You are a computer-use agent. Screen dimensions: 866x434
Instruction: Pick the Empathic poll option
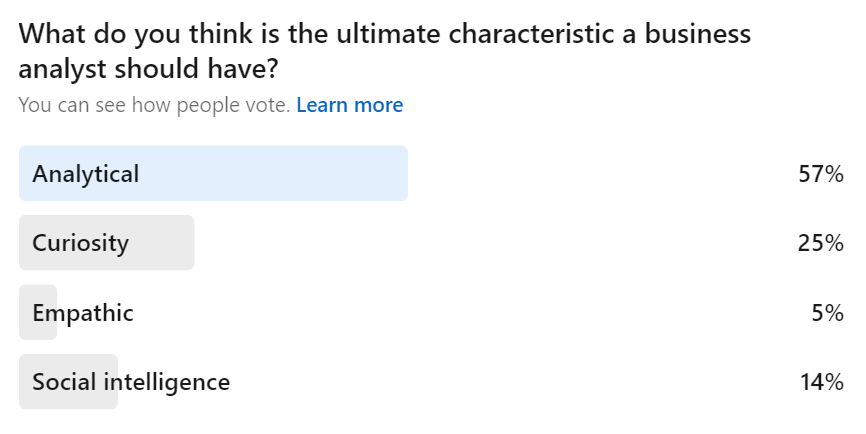pyautogui.click(x=431, y=313)
